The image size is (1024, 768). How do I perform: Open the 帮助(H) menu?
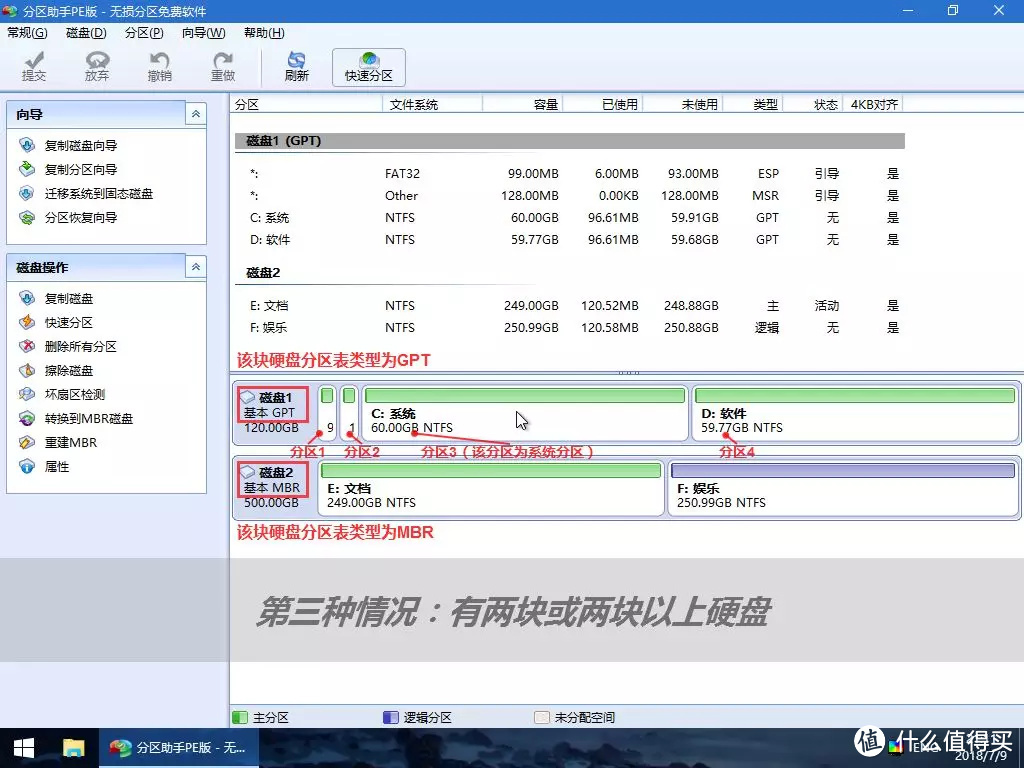(x=262, y=32)
